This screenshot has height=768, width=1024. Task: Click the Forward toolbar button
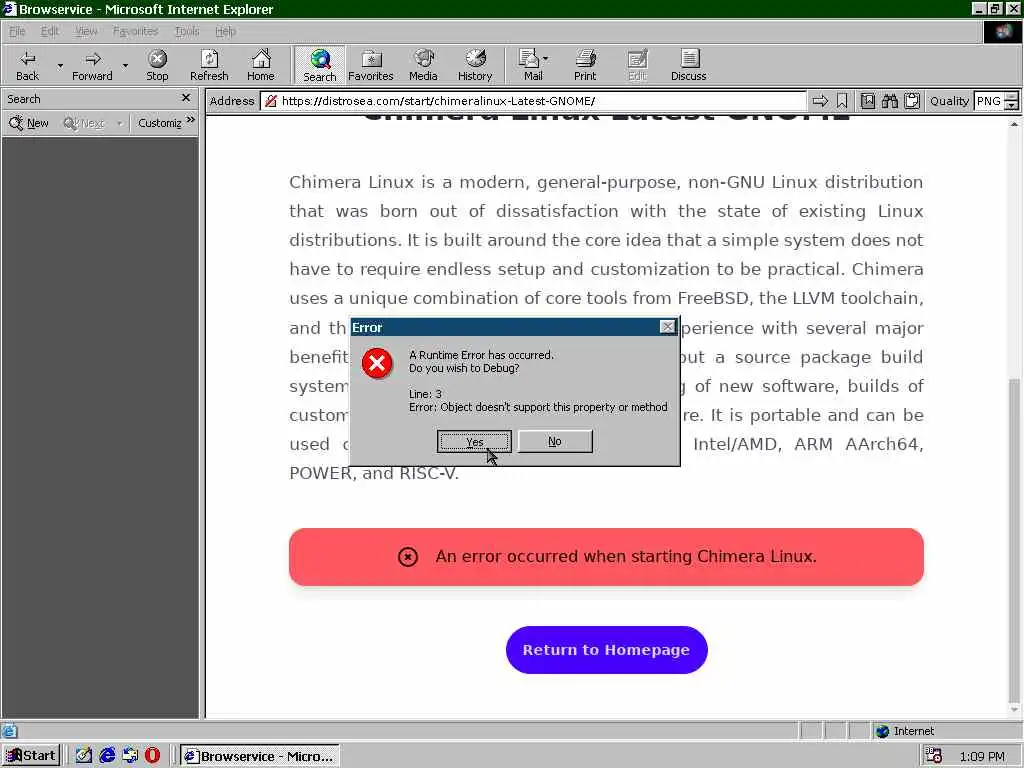point(92,65)
